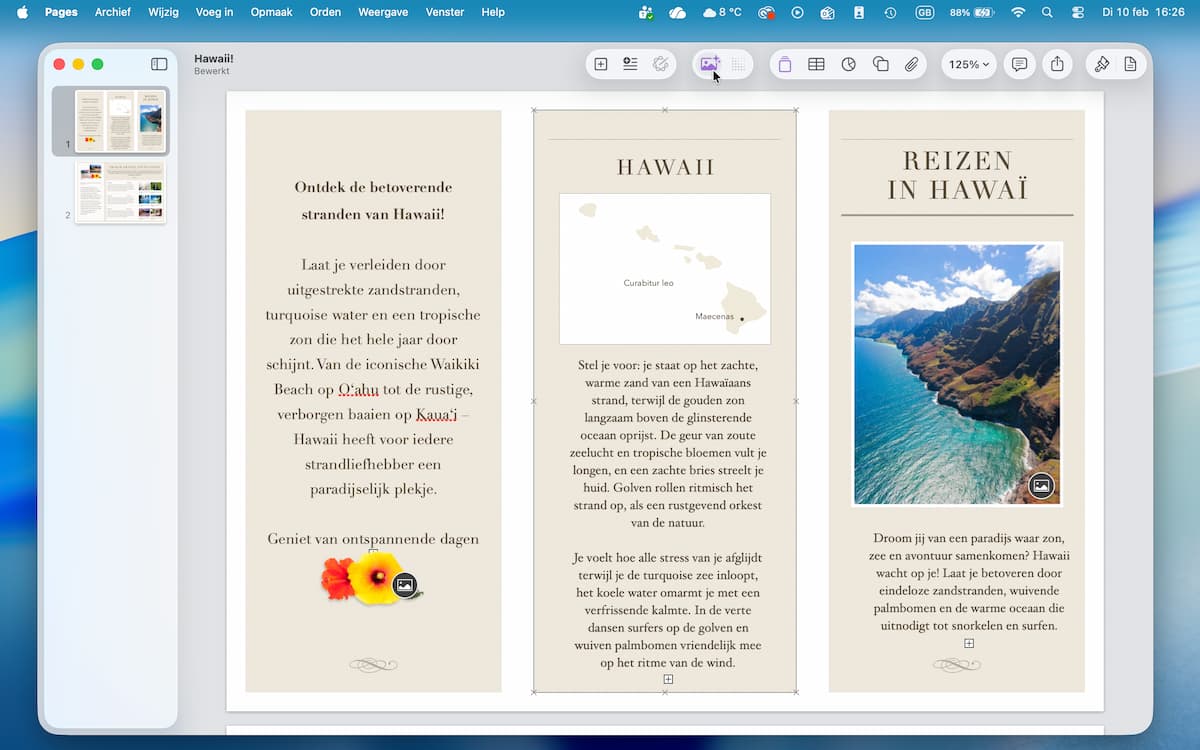Open the Format paintbrush inspector
The image size is (1200, 750).
coord(1101,64)
